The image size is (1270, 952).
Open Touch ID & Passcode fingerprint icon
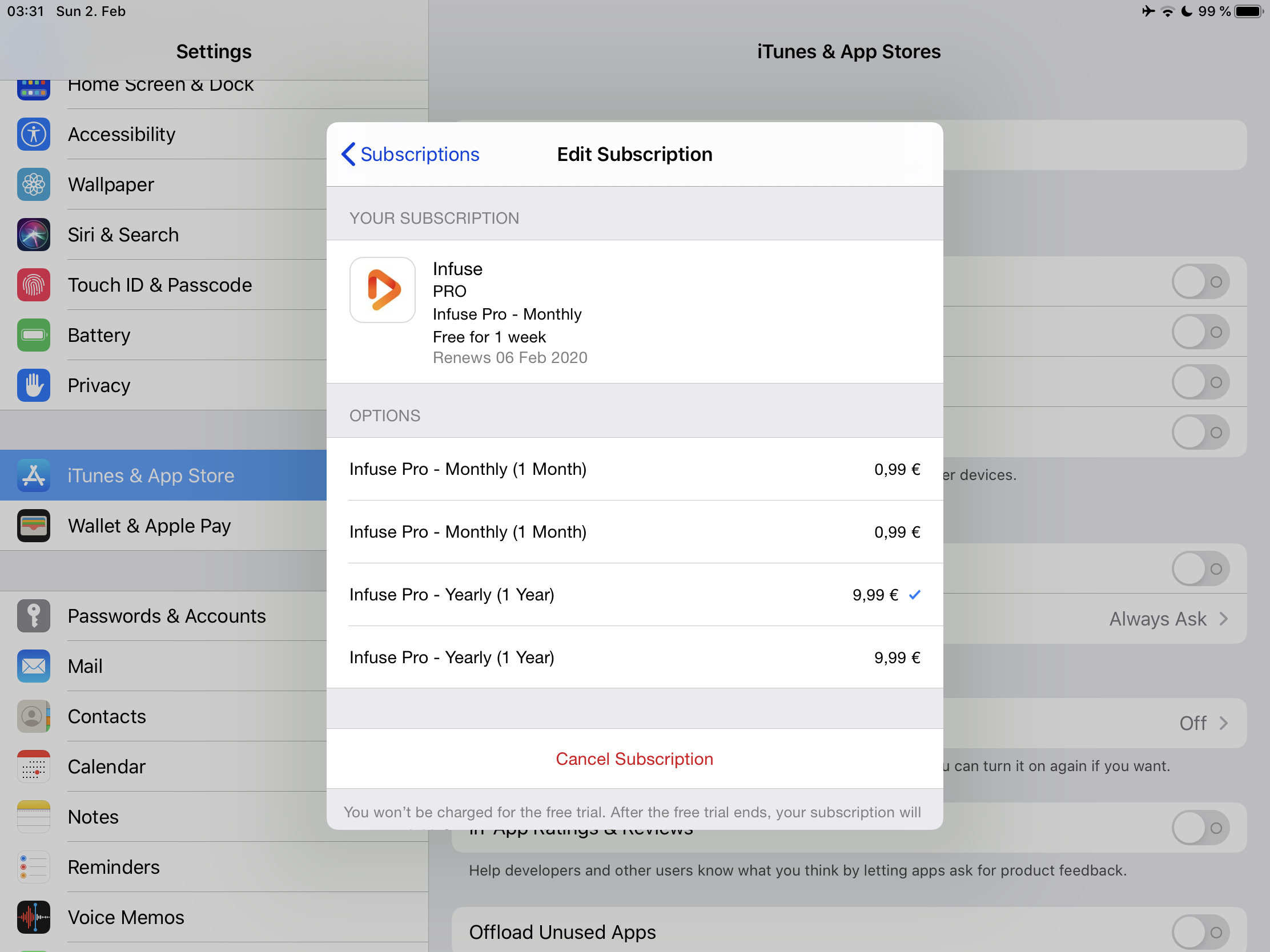pyautogui.click(x=33, y=285)
